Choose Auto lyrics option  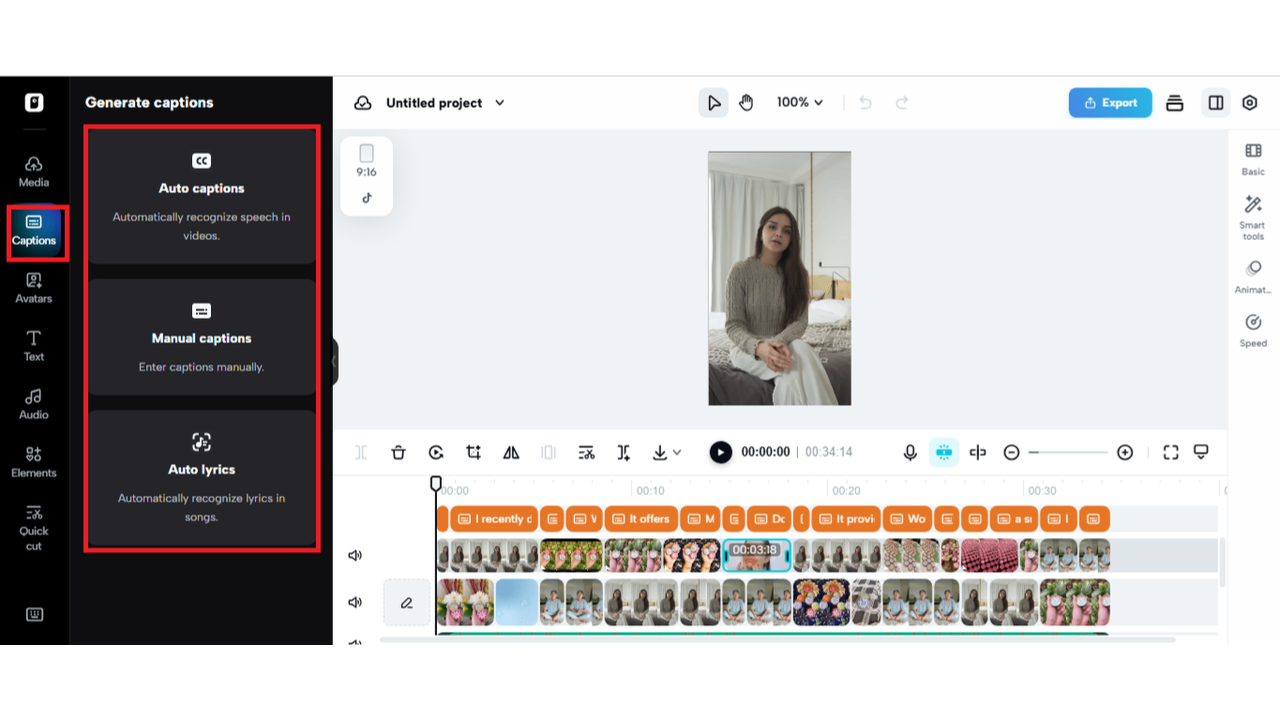tap(202, 478)
